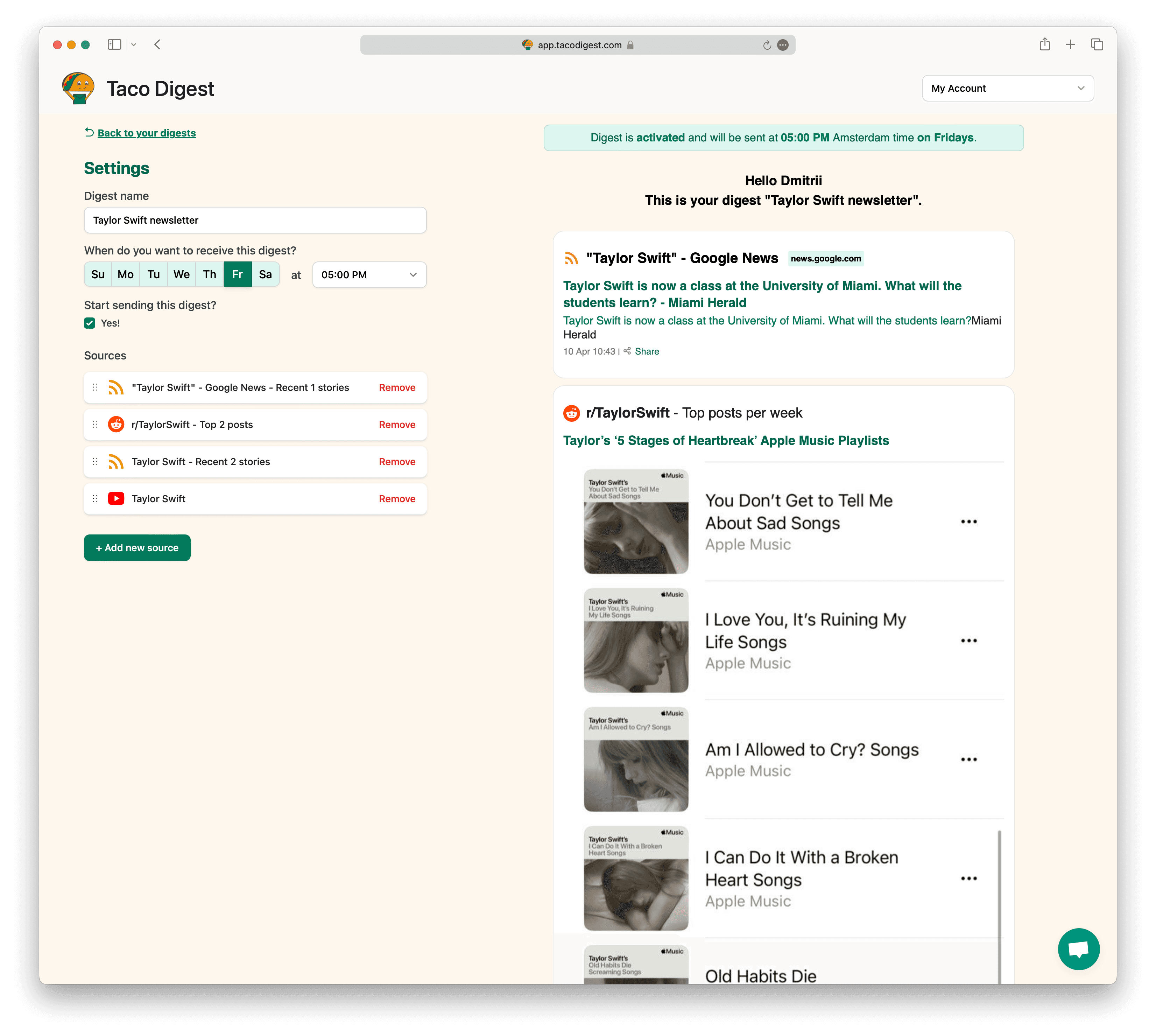
Task: Click the address bar app.tacodigest.com
Action: click(577, 45)
